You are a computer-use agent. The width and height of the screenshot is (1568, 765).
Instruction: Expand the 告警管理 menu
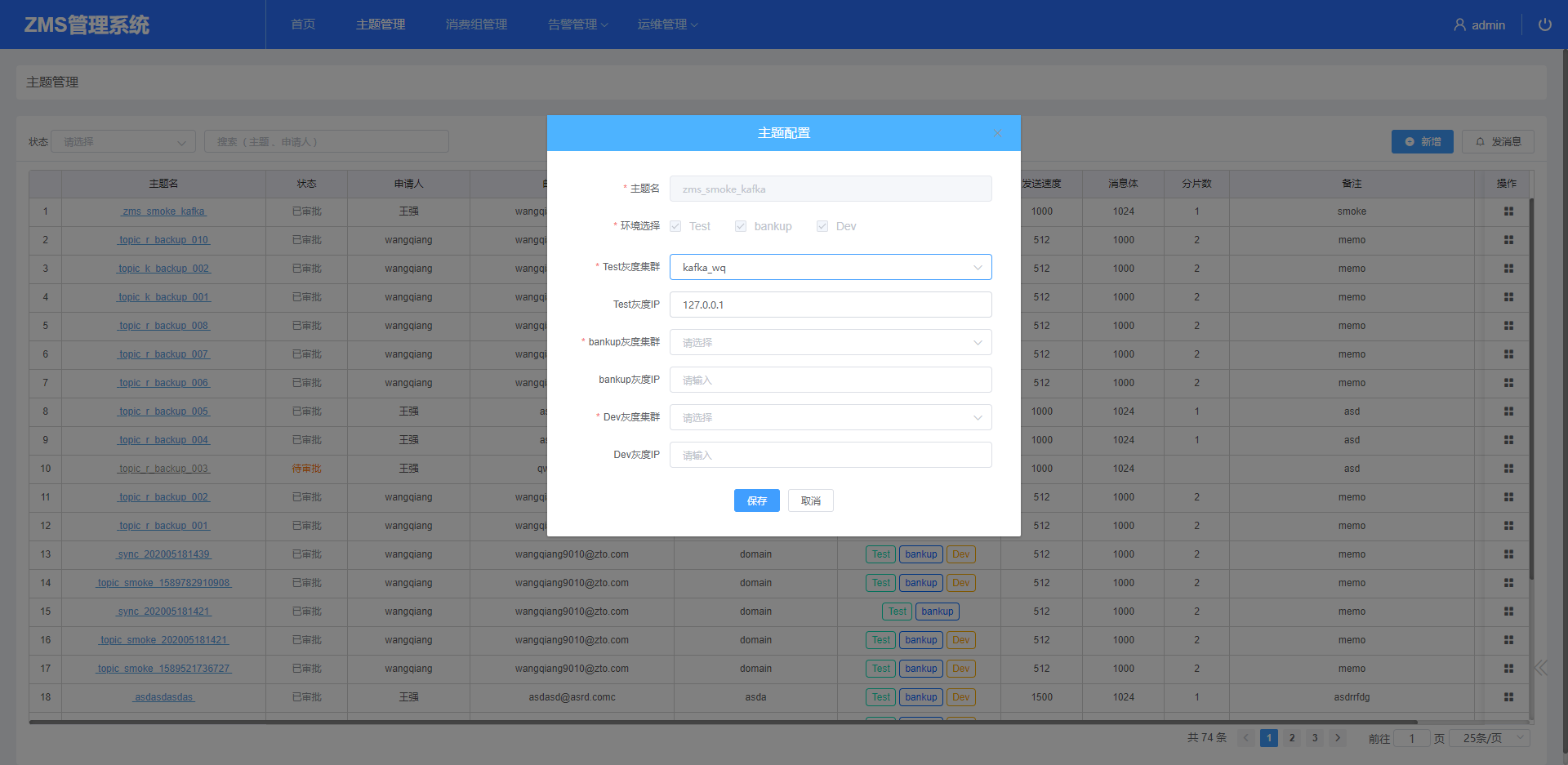578,24
